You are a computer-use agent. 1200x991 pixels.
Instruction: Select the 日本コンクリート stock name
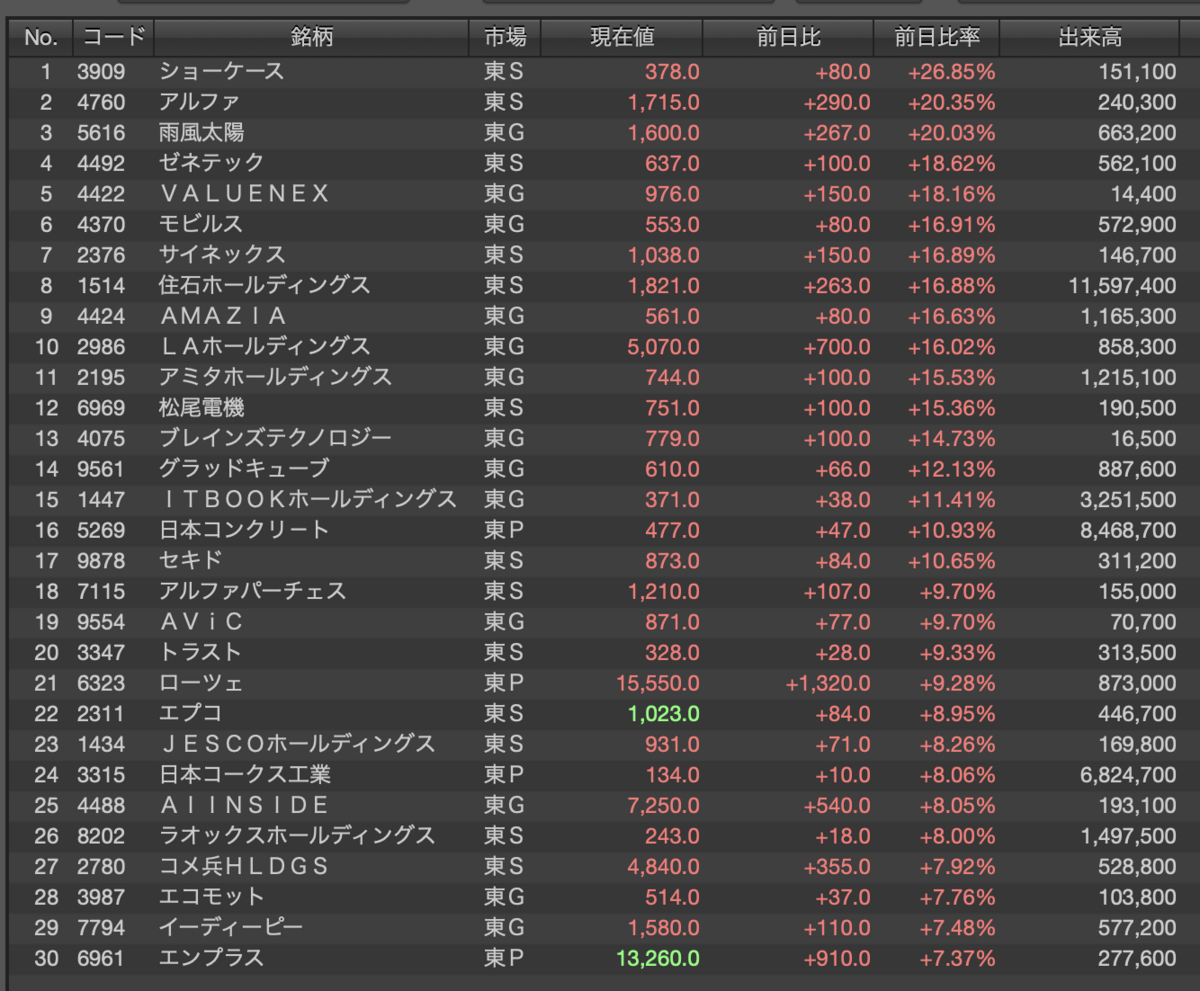(x=243, y=530)
